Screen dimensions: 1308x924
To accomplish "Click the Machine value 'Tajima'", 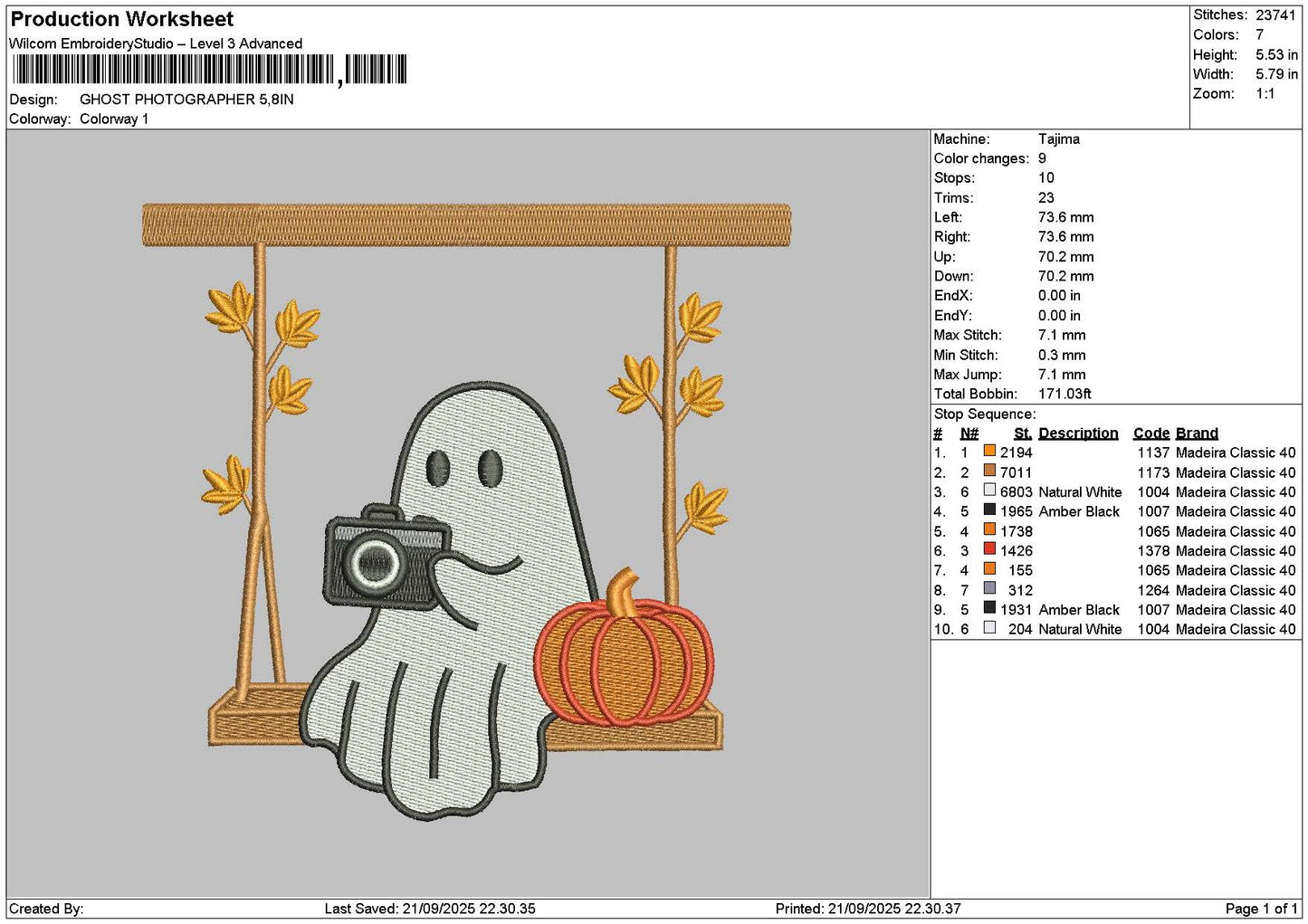I will [1059, 139].
